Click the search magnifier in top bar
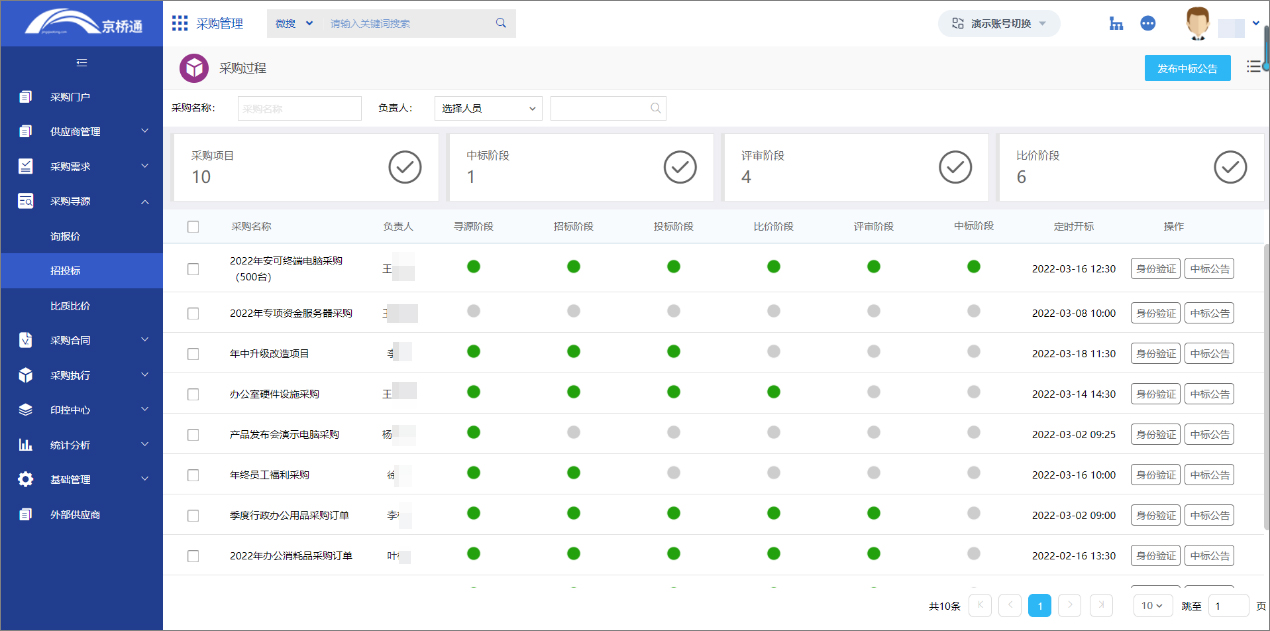Image resolution: width=1270 pixels, height=631 pixels. tap(501, 23)
